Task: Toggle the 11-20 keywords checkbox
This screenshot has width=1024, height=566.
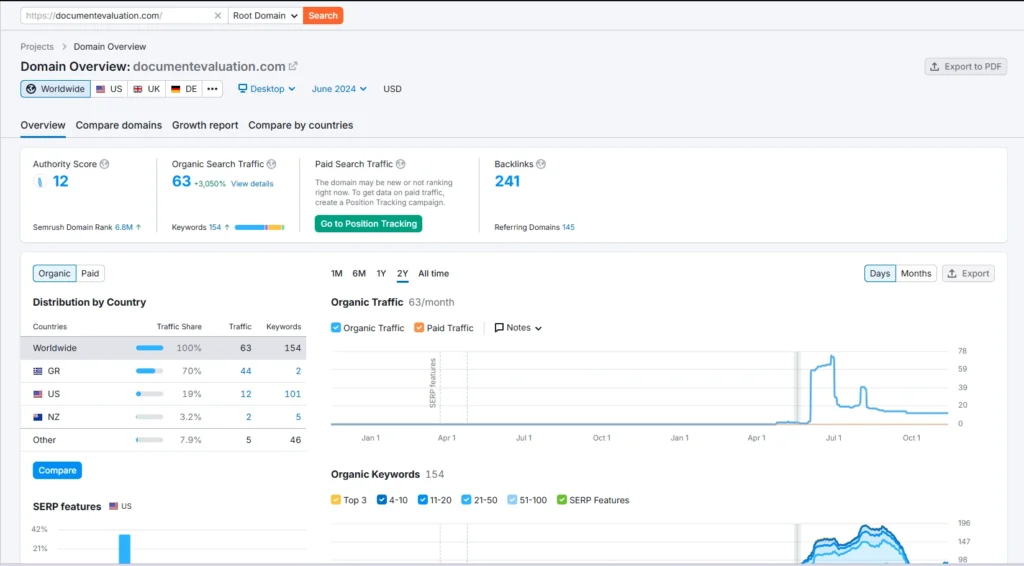Action: [423, 500]
